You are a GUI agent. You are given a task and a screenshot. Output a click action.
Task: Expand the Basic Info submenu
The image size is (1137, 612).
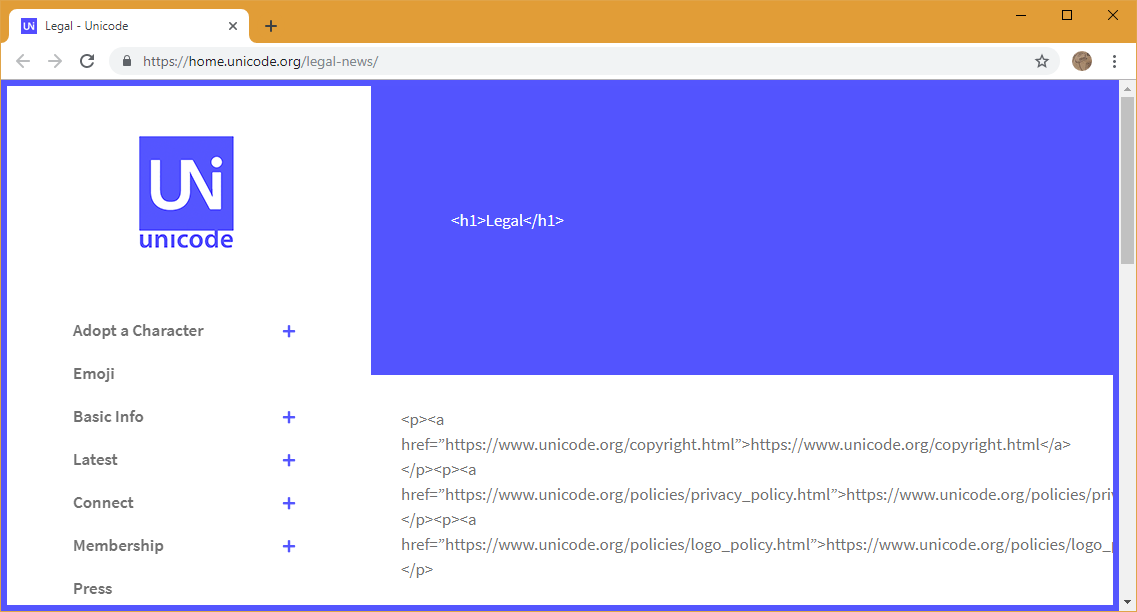point(289,417)
